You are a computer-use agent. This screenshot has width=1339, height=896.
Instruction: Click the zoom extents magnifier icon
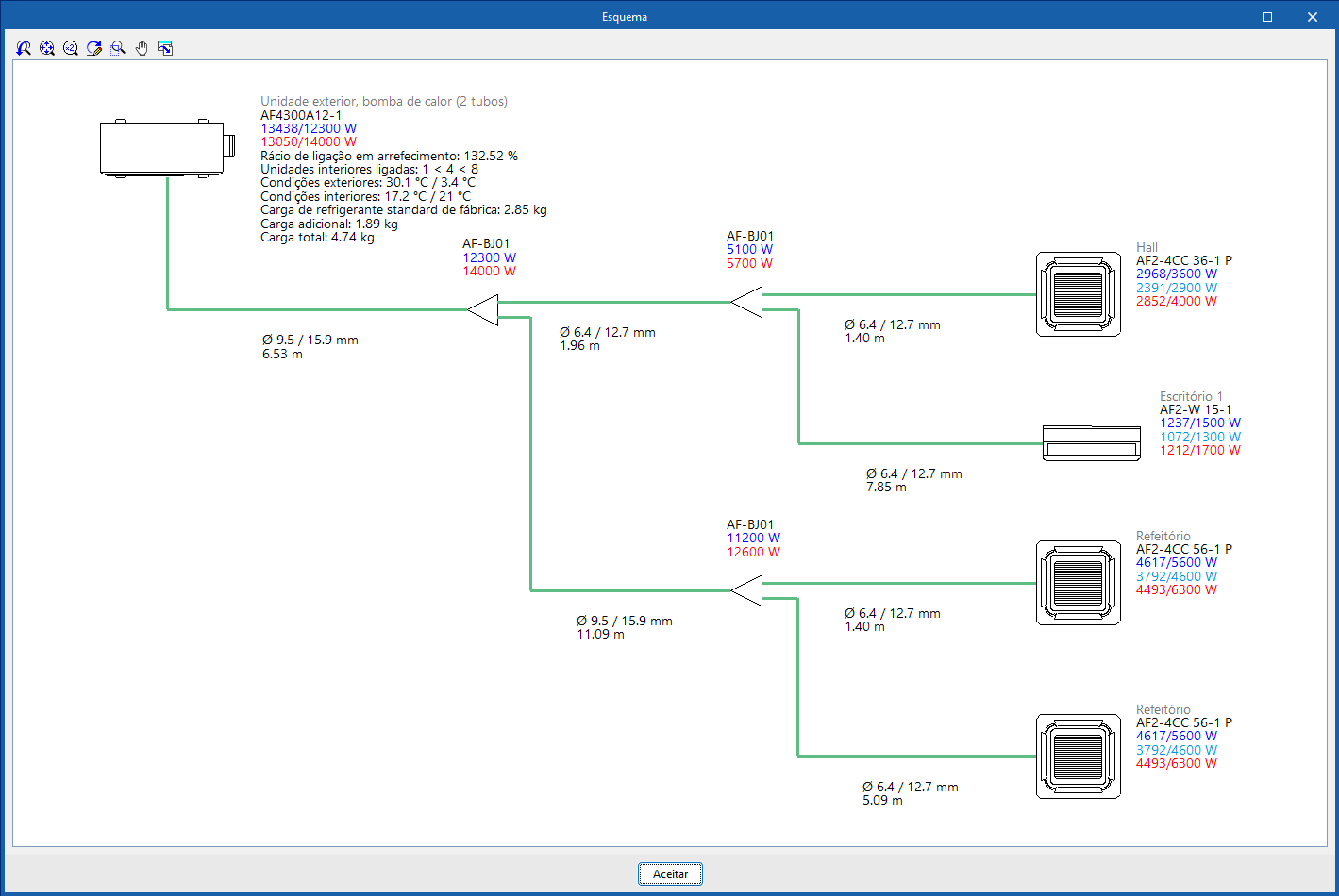[47, 48]
